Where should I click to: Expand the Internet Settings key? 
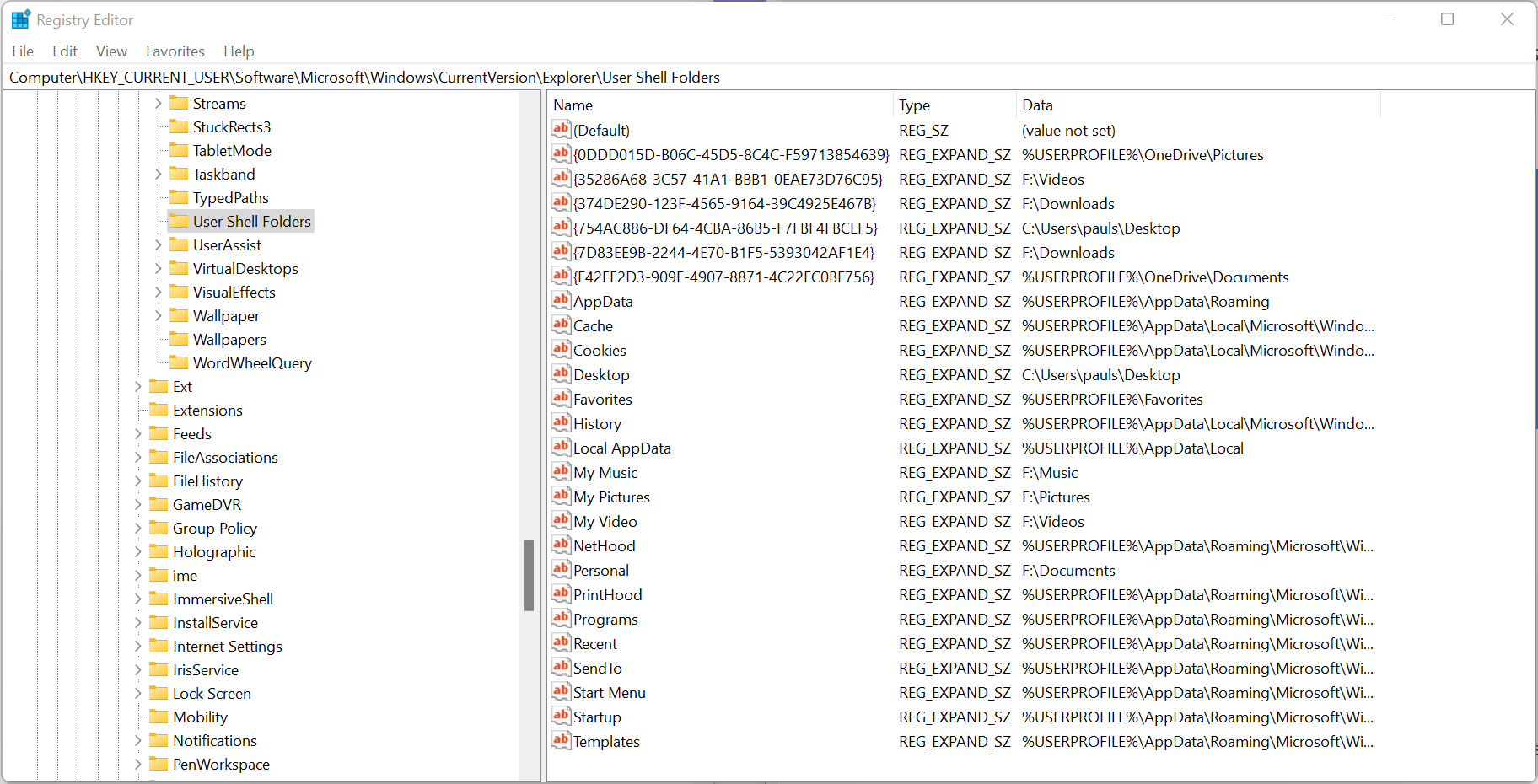[138, 647]
